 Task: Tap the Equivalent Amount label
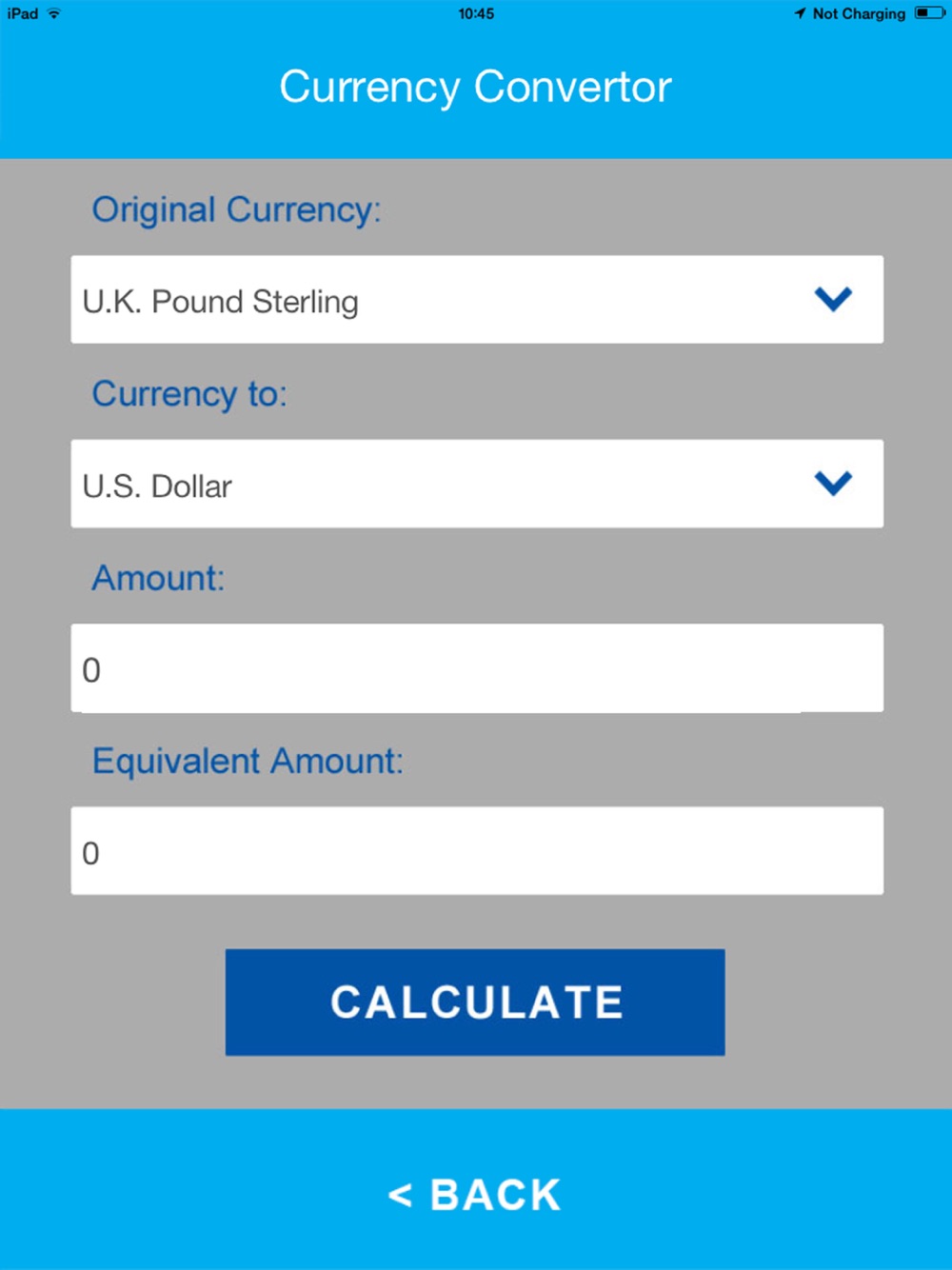tap(248, 762)
